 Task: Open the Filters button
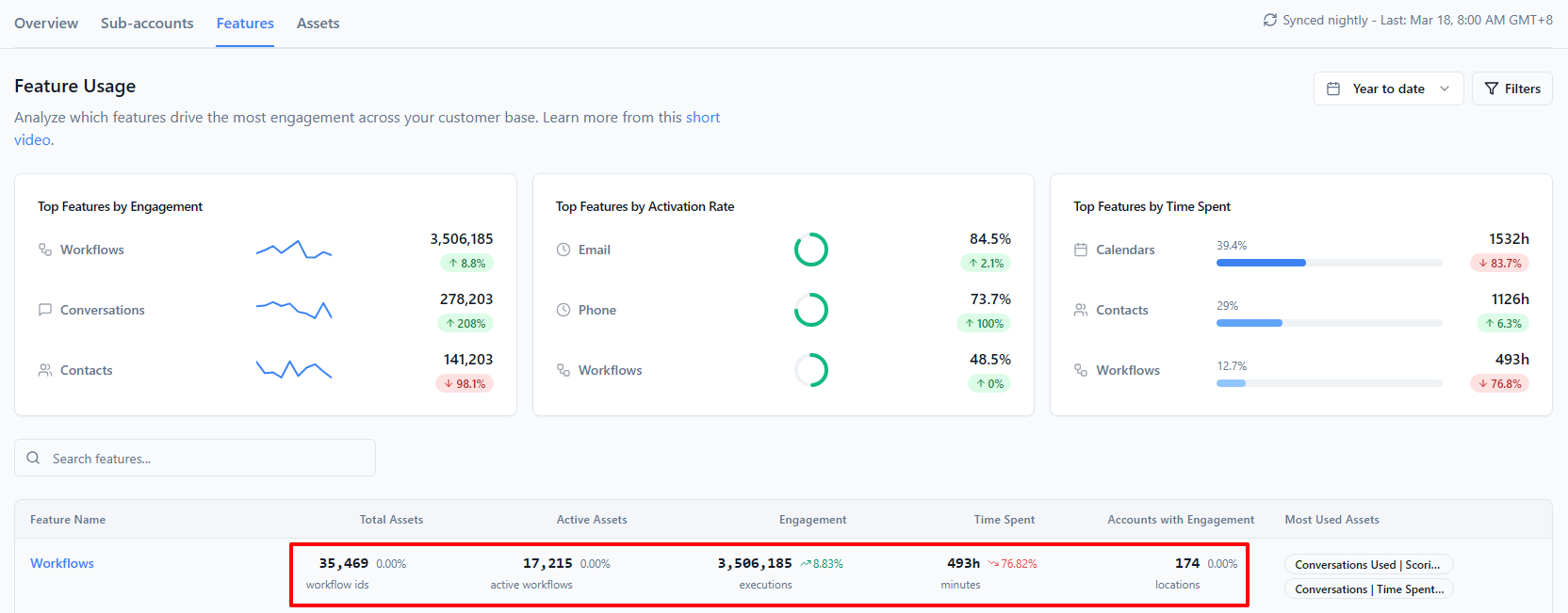pyautogui.click(x=1511, y=89)
